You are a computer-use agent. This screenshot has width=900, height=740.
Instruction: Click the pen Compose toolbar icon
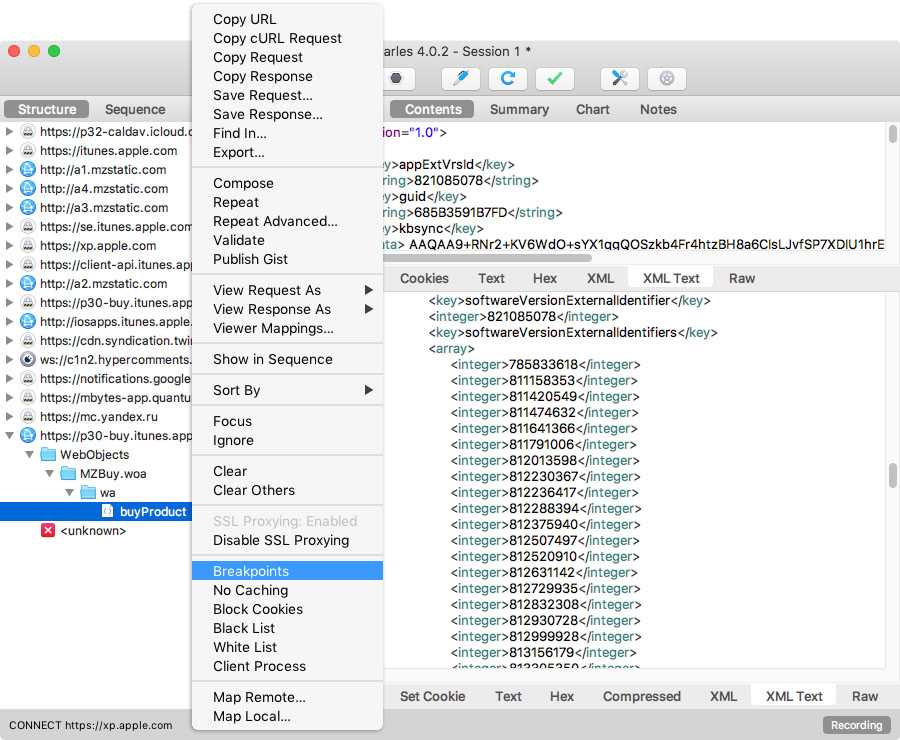point(461,78)
